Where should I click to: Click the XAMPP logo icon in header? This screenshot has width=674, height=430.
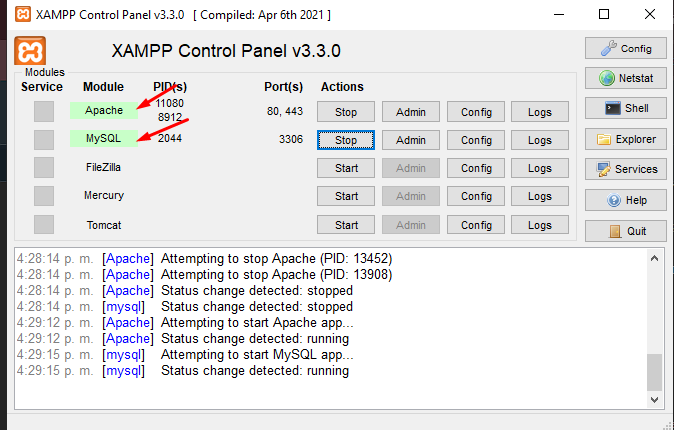pos(30,52)
